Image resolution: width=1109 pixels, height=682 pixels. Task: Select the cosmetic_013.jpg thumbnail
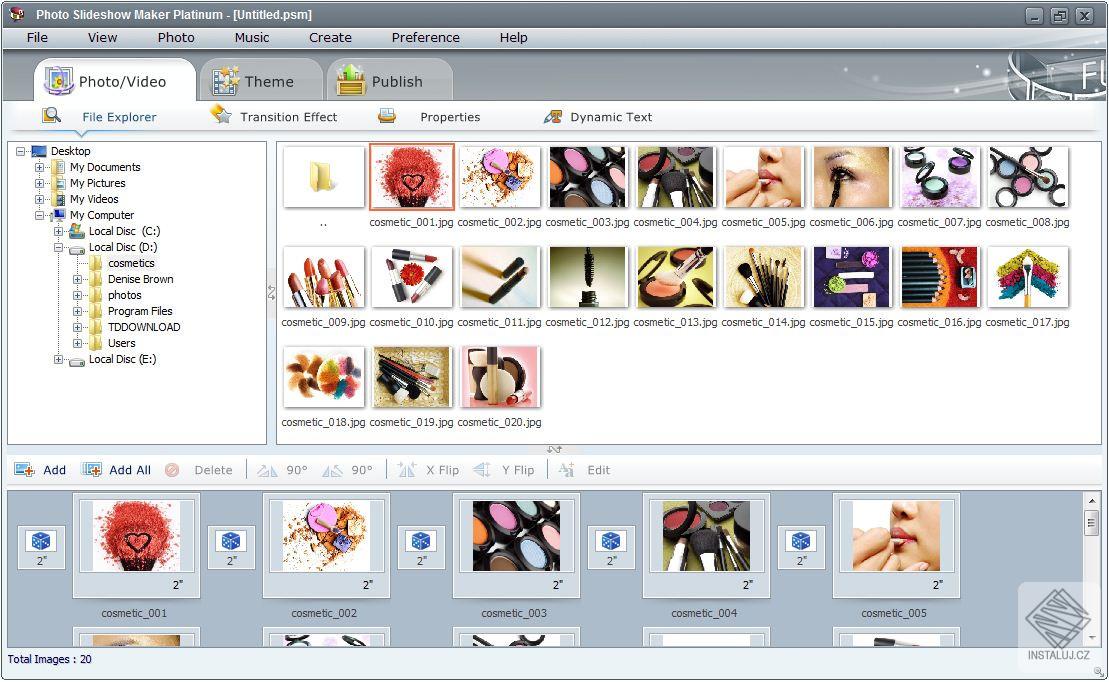[675, 276]
